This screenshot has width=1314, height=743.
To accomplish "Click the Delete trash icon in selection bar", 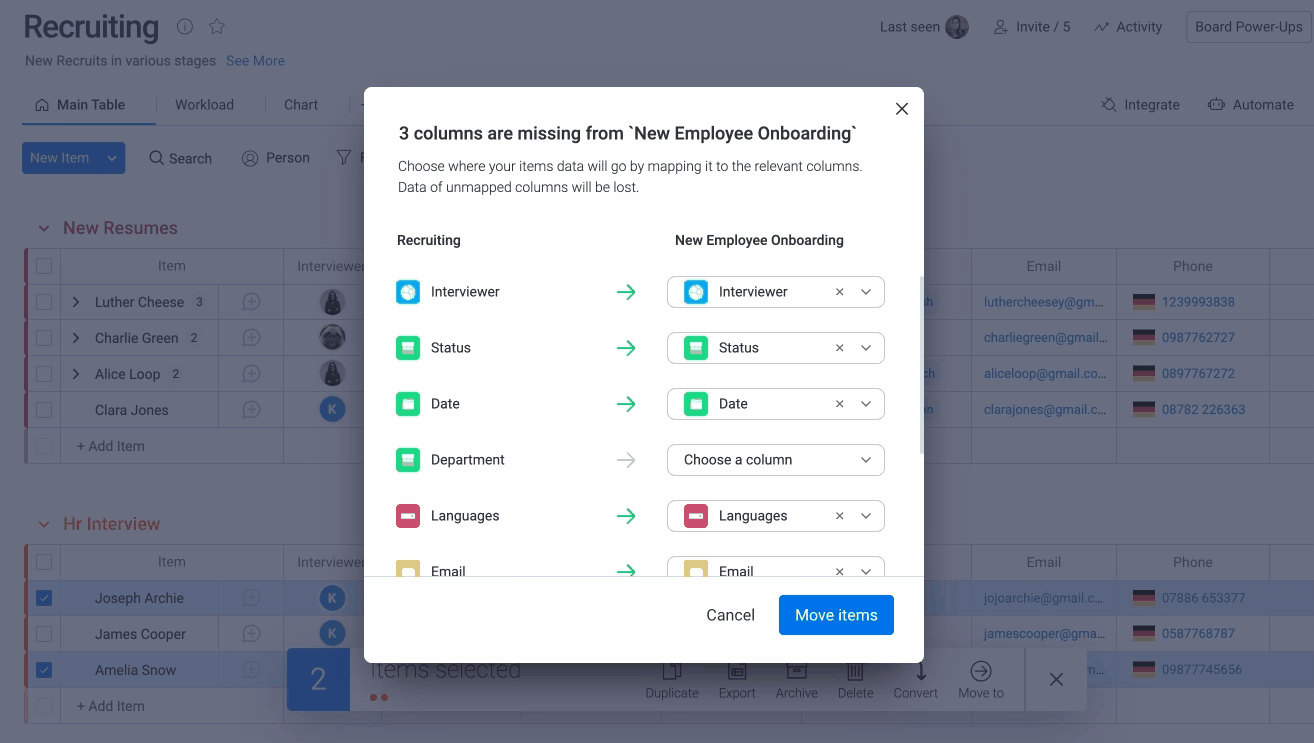I will coord(855,673).
